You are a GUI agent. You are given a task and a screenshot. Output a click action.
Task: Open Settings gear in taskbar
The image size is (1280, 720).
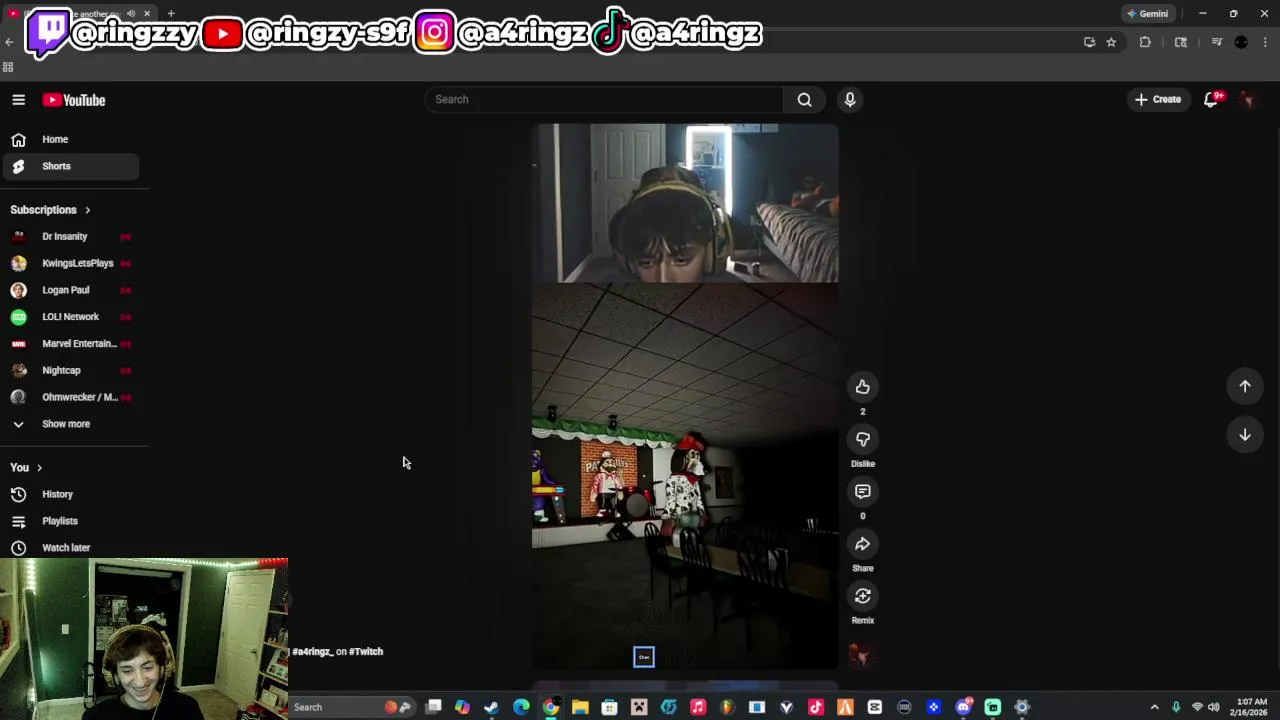tap(1022, 707)
